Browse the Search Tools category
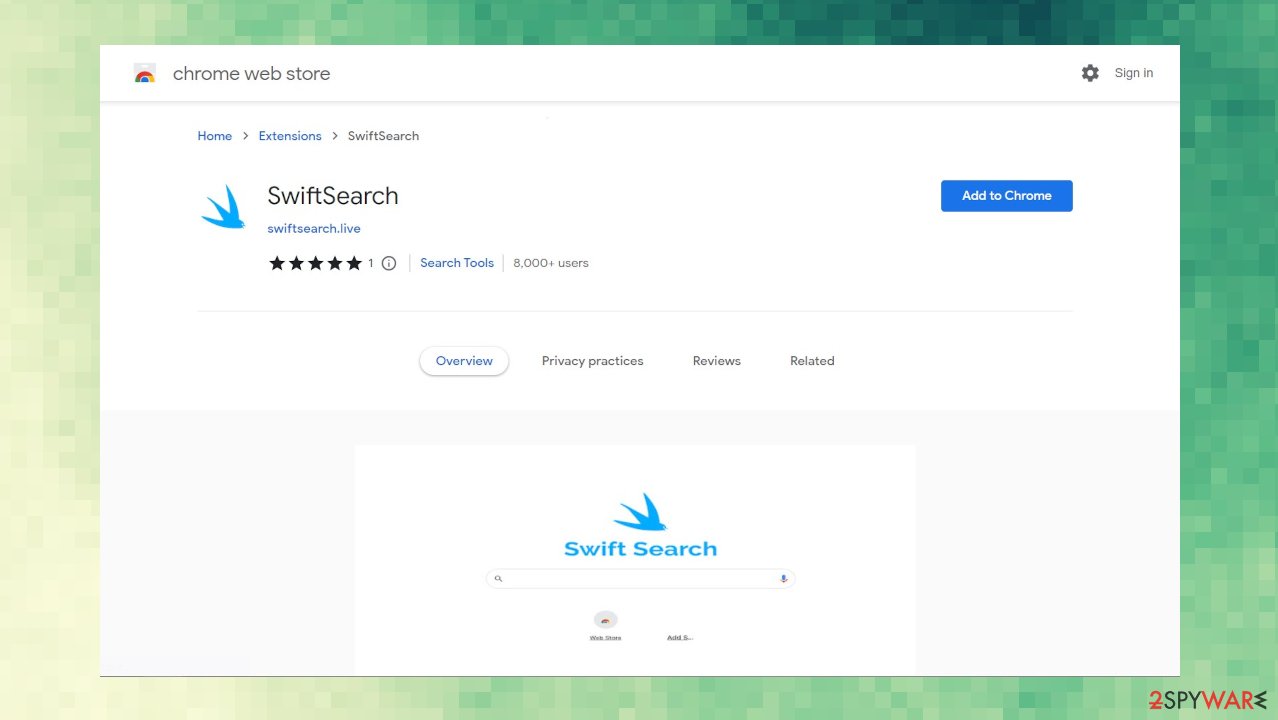Screen dimensions: 1278x720 tap(456, 262)
